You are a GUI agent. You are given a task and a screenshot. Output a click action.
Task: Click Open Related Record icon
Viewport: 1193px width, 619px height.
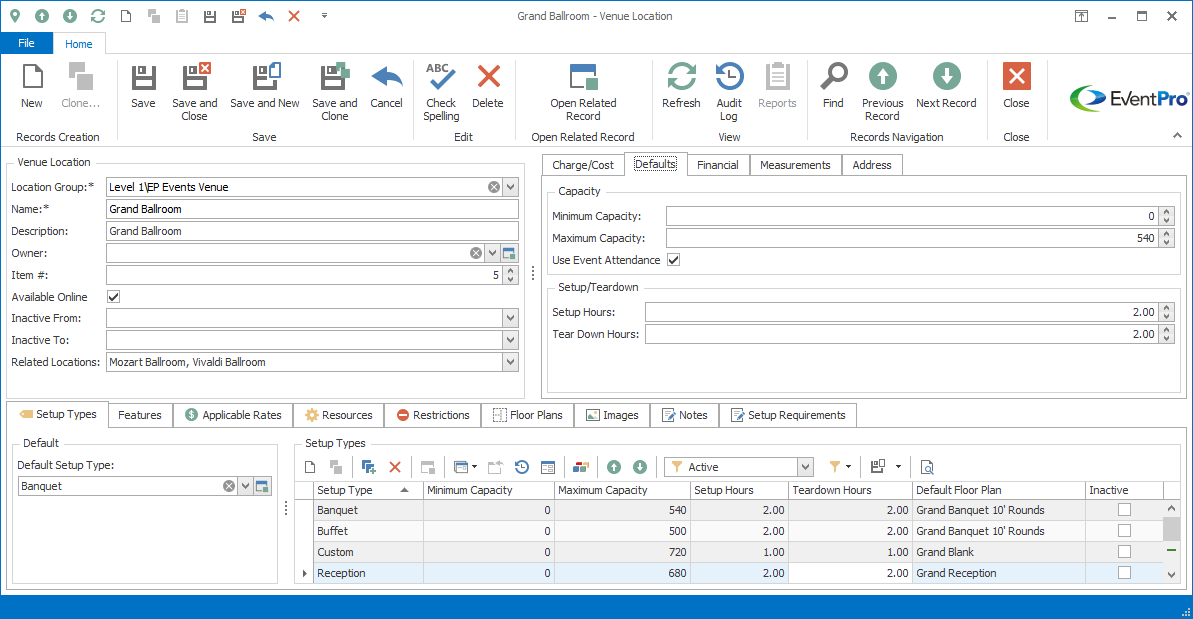(x=584, y=77)
